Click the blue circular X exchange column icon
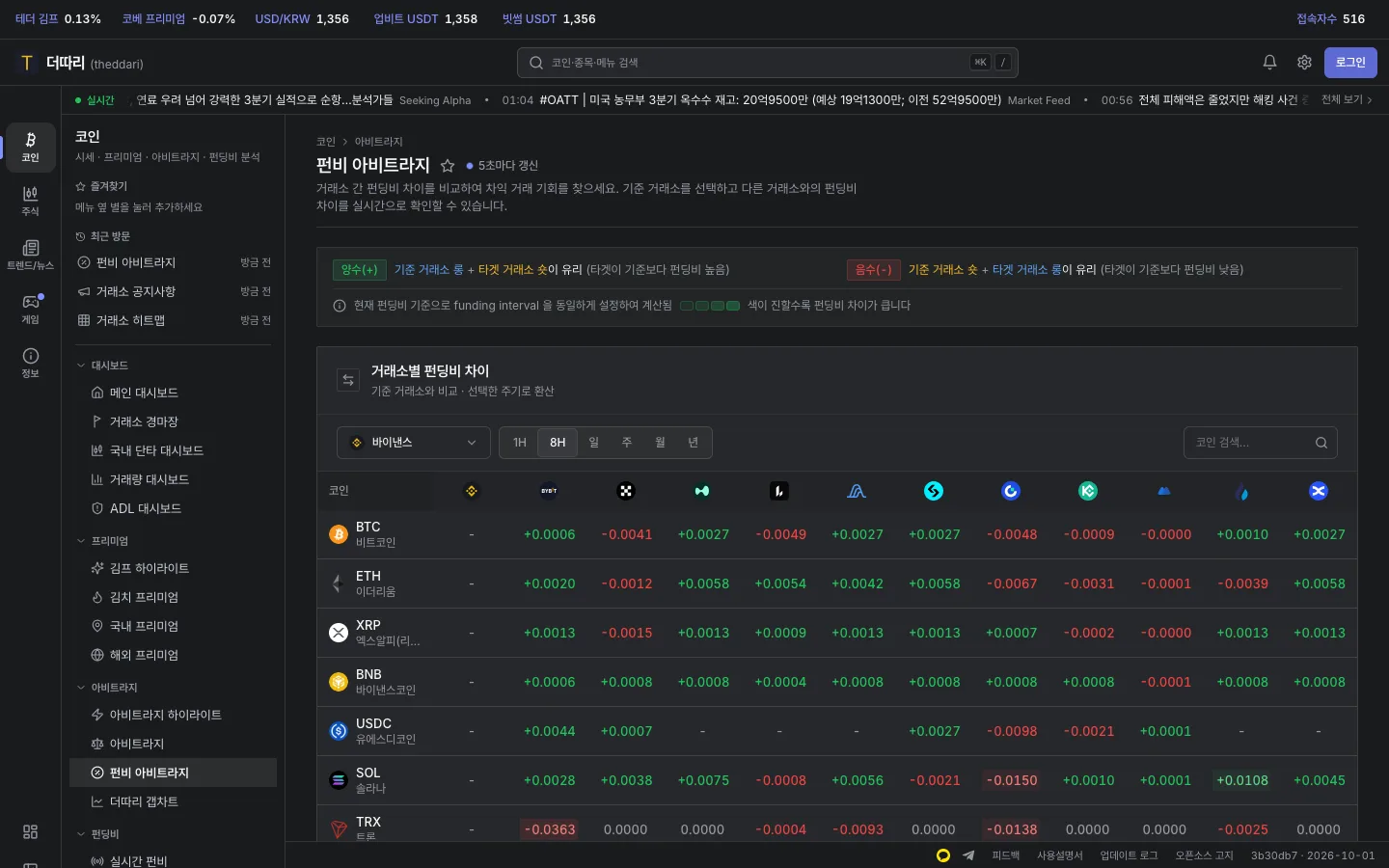 (x=1319, y=491)
